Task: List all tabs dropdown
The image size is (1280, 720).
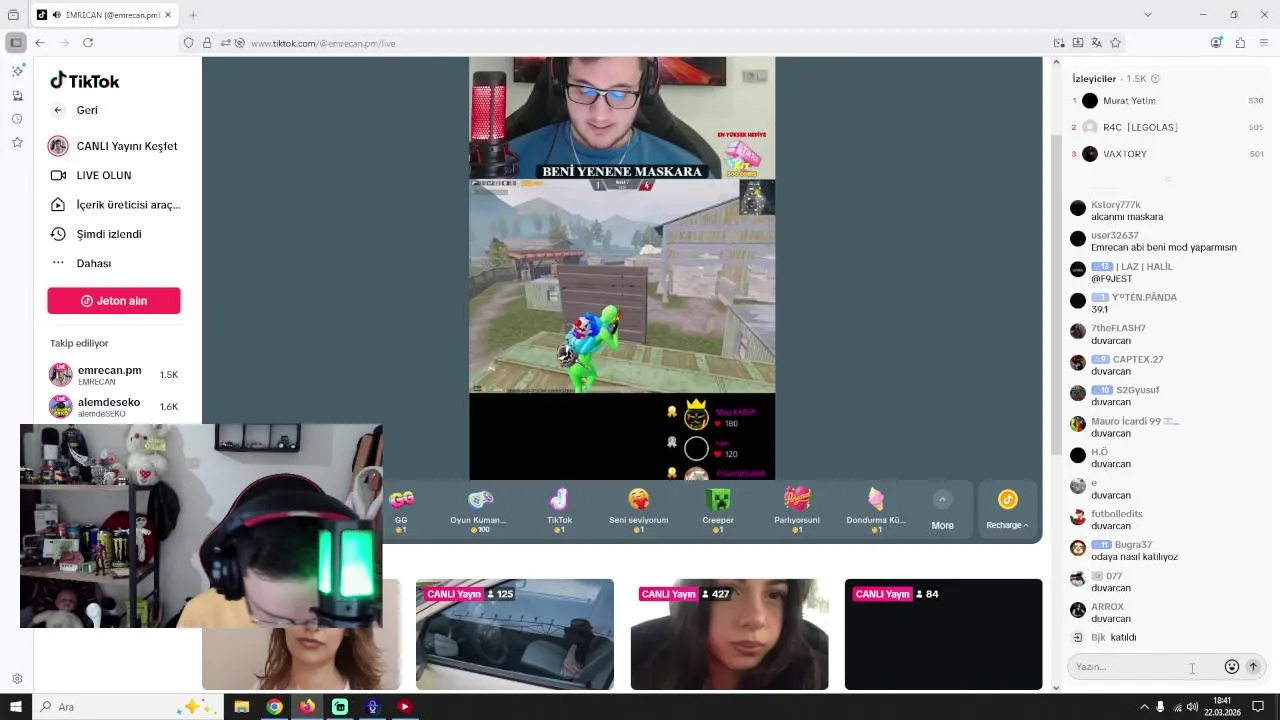Action: [x=1147, y=15]
